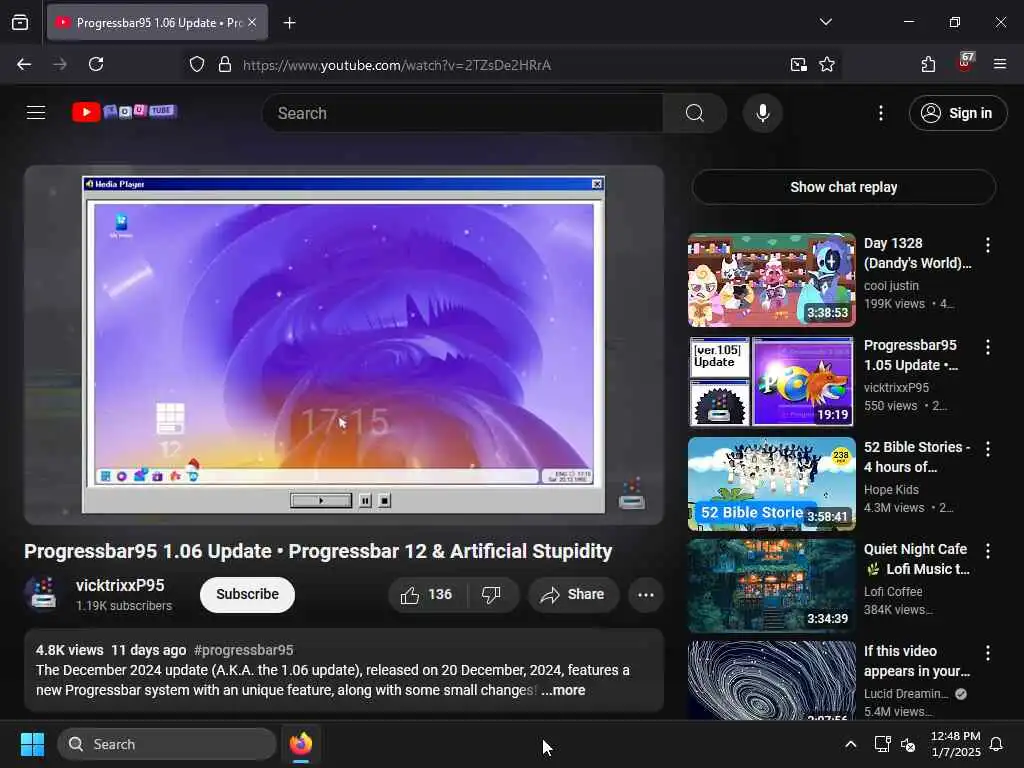Open 'If this video appears' thumbnail
1024x768 pixels.
tap(771, 680)
